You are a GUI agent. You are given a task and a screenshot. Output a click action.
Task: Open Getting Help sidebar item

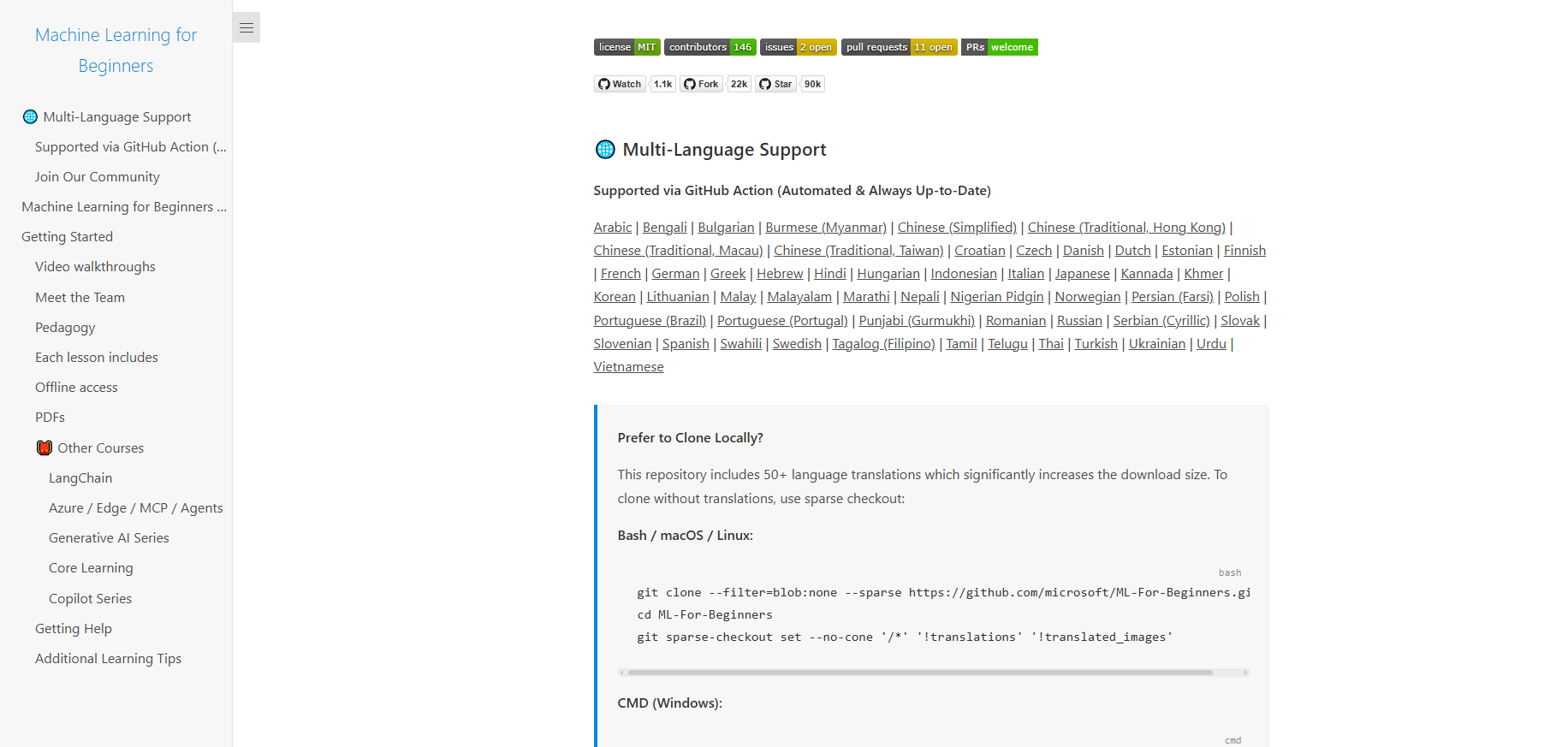(x=74, y=629)
